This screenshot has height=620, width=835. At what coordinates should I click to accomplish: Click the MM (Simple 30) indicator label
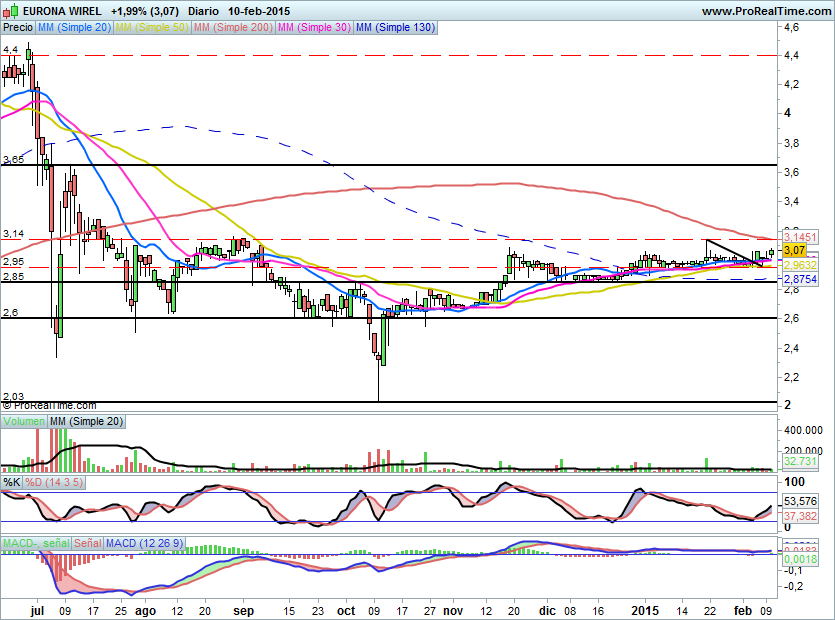314,28
